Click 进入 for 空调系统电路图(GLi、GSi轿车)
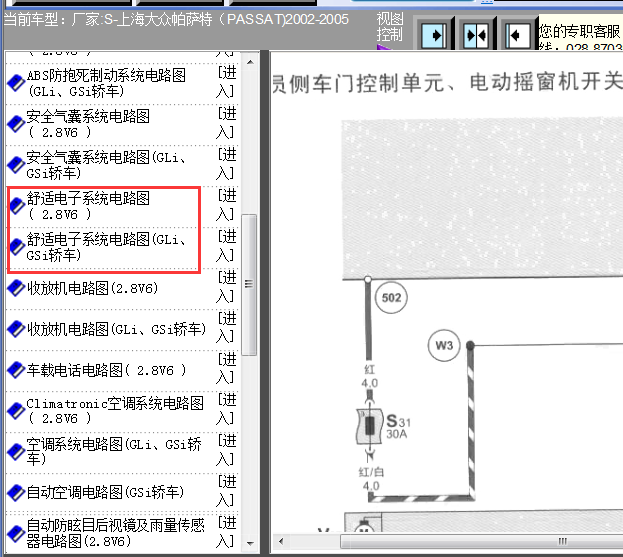The width and height of the screenshot is (623, 557). pyautogui.click(x=226, y=451)
